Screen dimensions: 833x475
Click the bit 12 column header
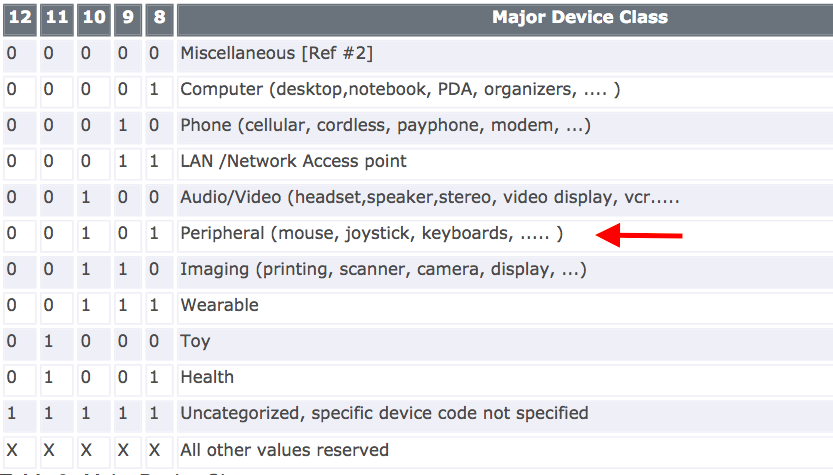(20, 17)
